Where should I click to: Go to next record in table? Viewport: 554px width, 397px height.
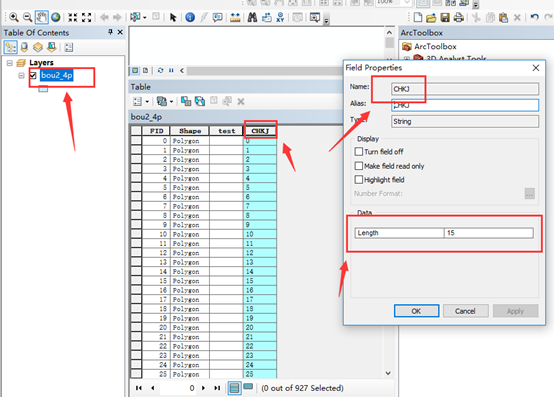[x=203, y=388]
